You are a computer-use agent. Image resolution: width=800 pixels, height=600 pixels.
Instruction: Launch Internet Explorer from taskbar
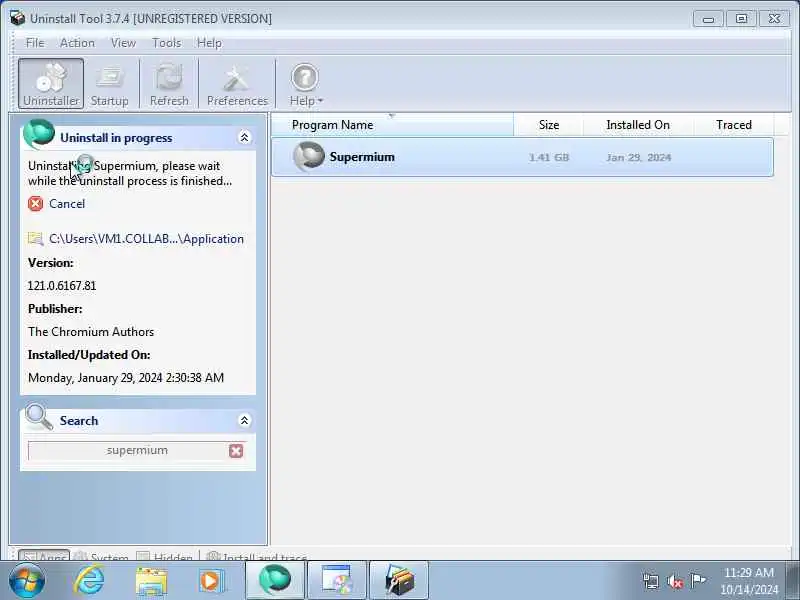[89, 580]
